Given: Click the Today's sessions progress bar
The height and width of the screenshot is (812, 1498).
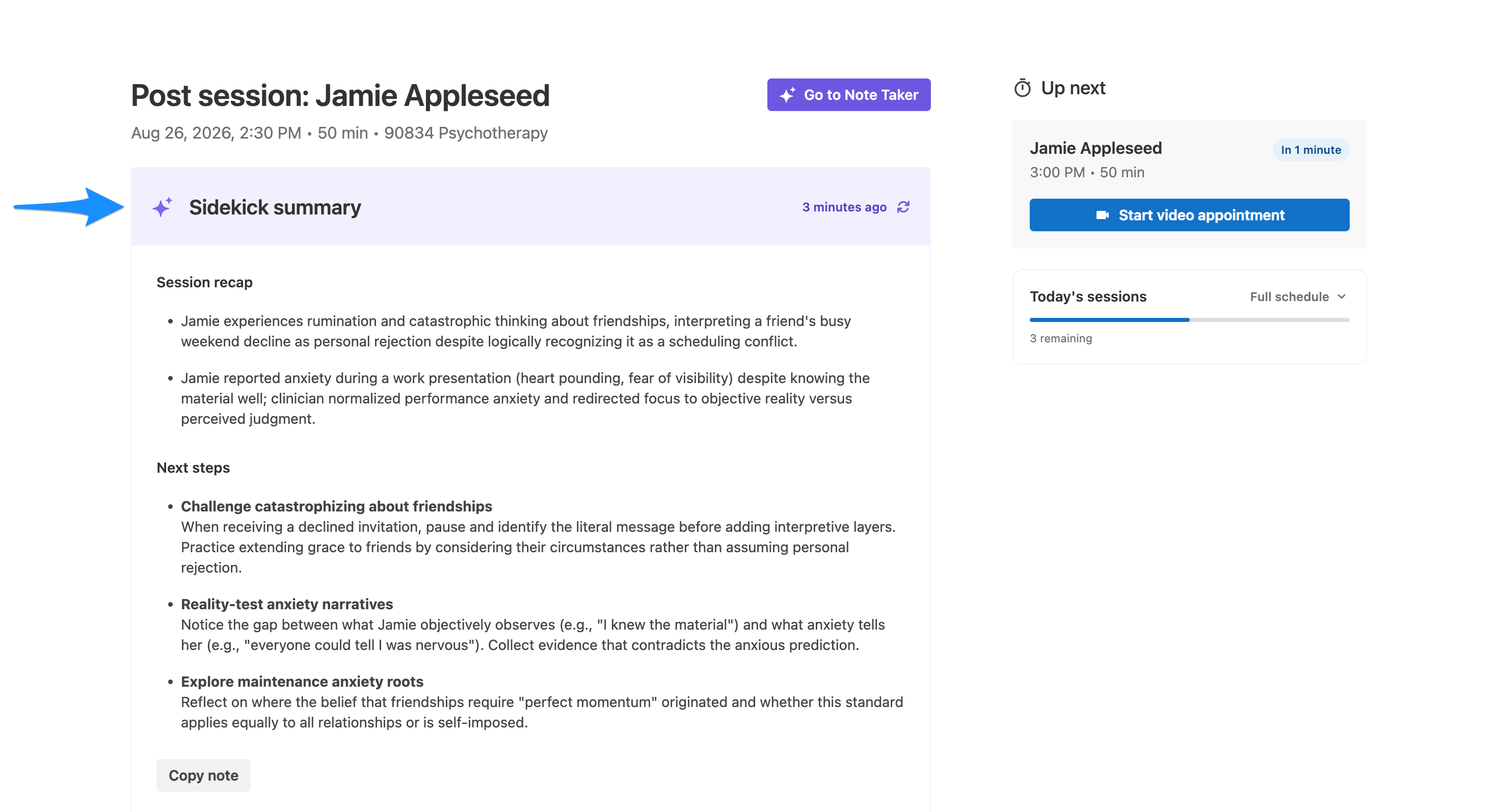Looking at the screenshot, I should [x=1189, y=320].
